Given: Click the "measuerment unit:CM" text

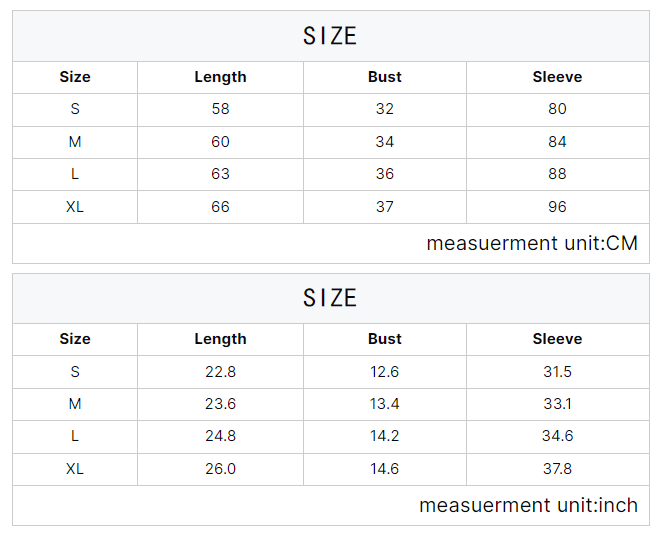Looking at the screenshot, I should point(531,243).
